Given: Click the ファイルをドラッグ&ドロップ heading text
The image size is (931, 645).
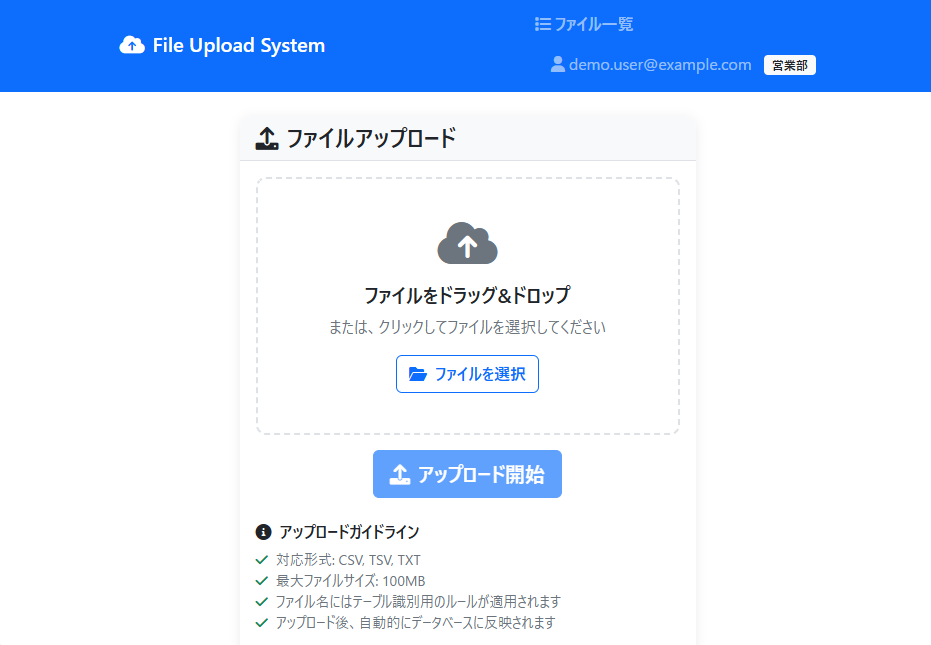Looking at the screenshot, I should [467, 295].
